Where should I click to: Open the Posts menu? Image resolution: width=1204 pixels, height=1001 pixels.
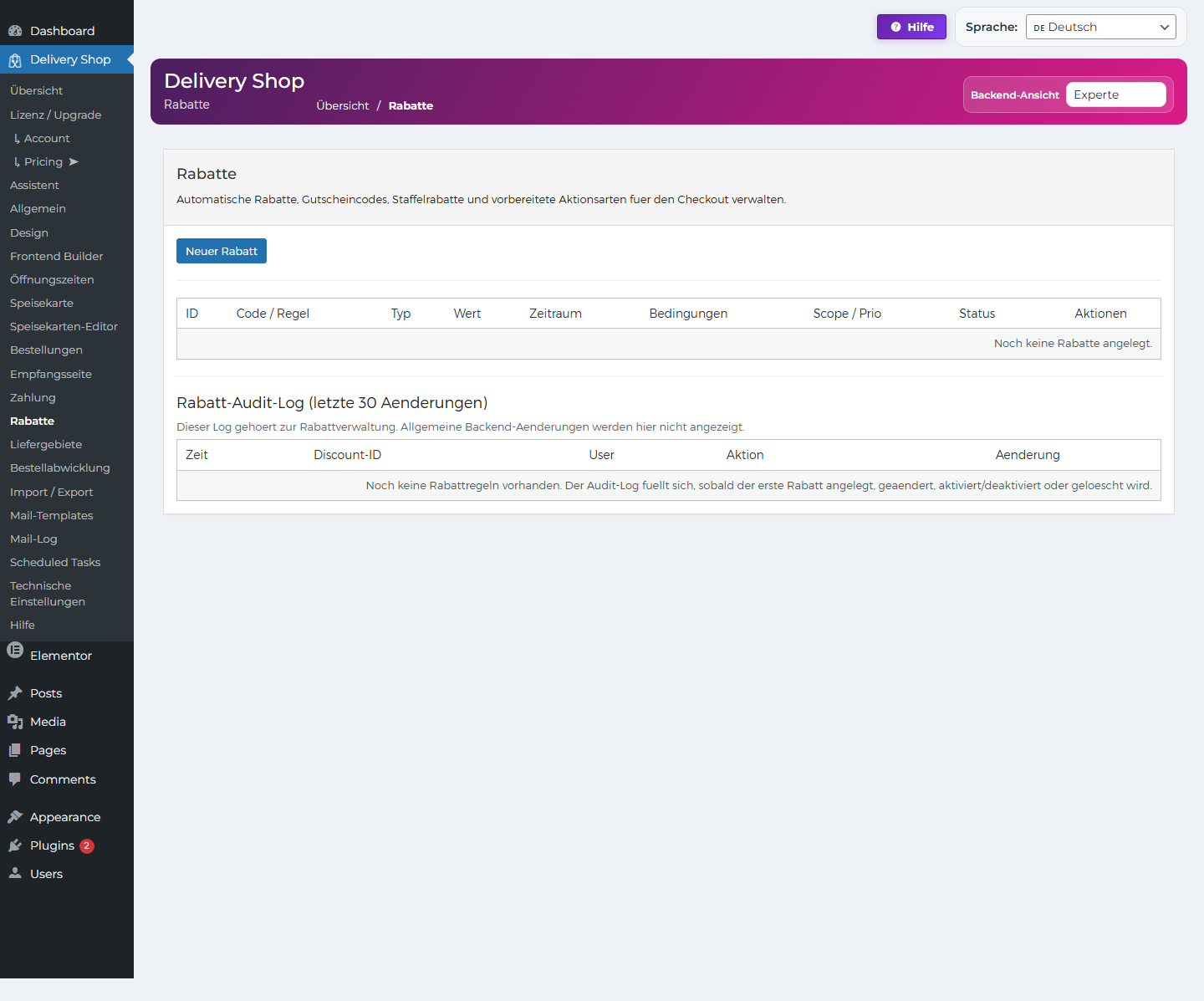click(67, 693)
